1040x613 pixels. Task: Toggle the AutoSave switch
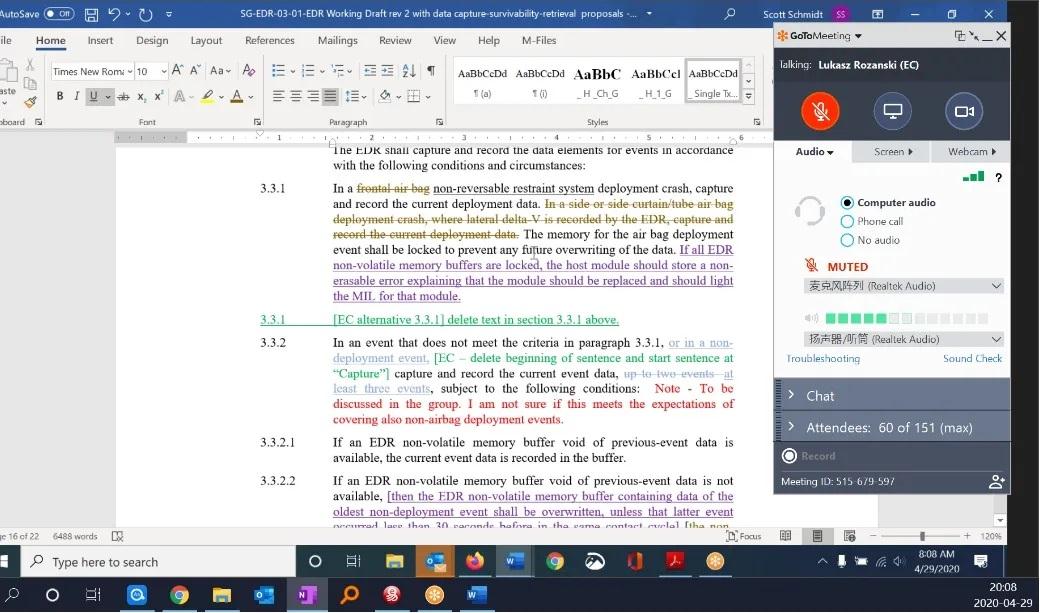59,14
